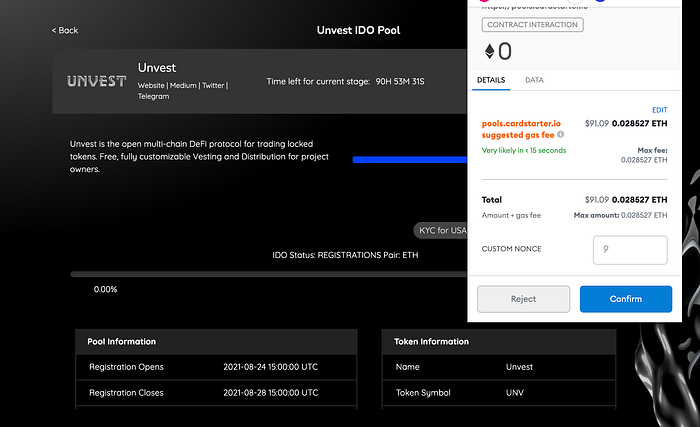This screenshot has width=700, height=427.
Task: Click the 2021-08-28 15:00:00 UTC value
Action: coord(271,393)
